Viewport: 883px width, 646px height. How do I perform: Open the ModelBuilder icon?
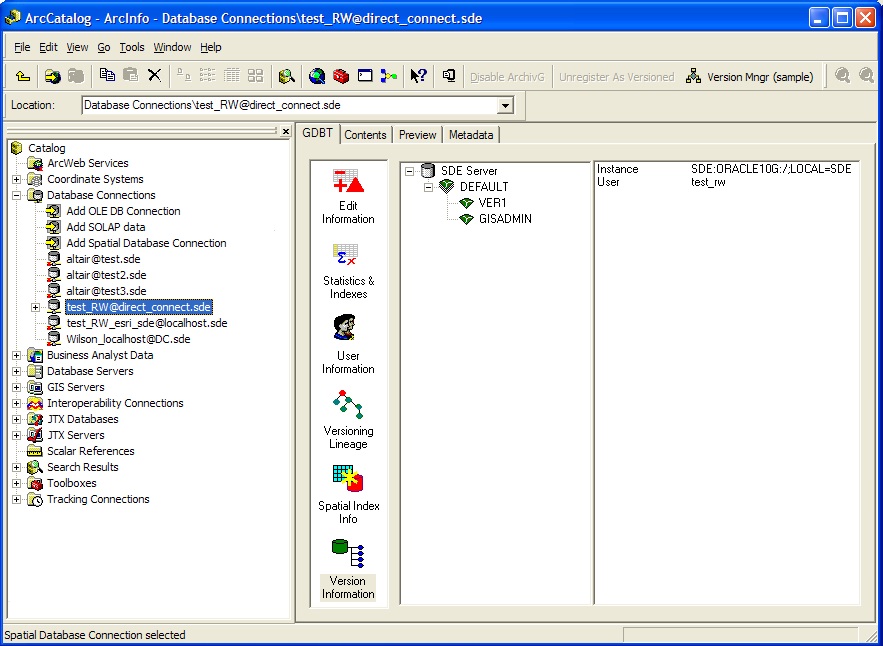coord(389,76)
